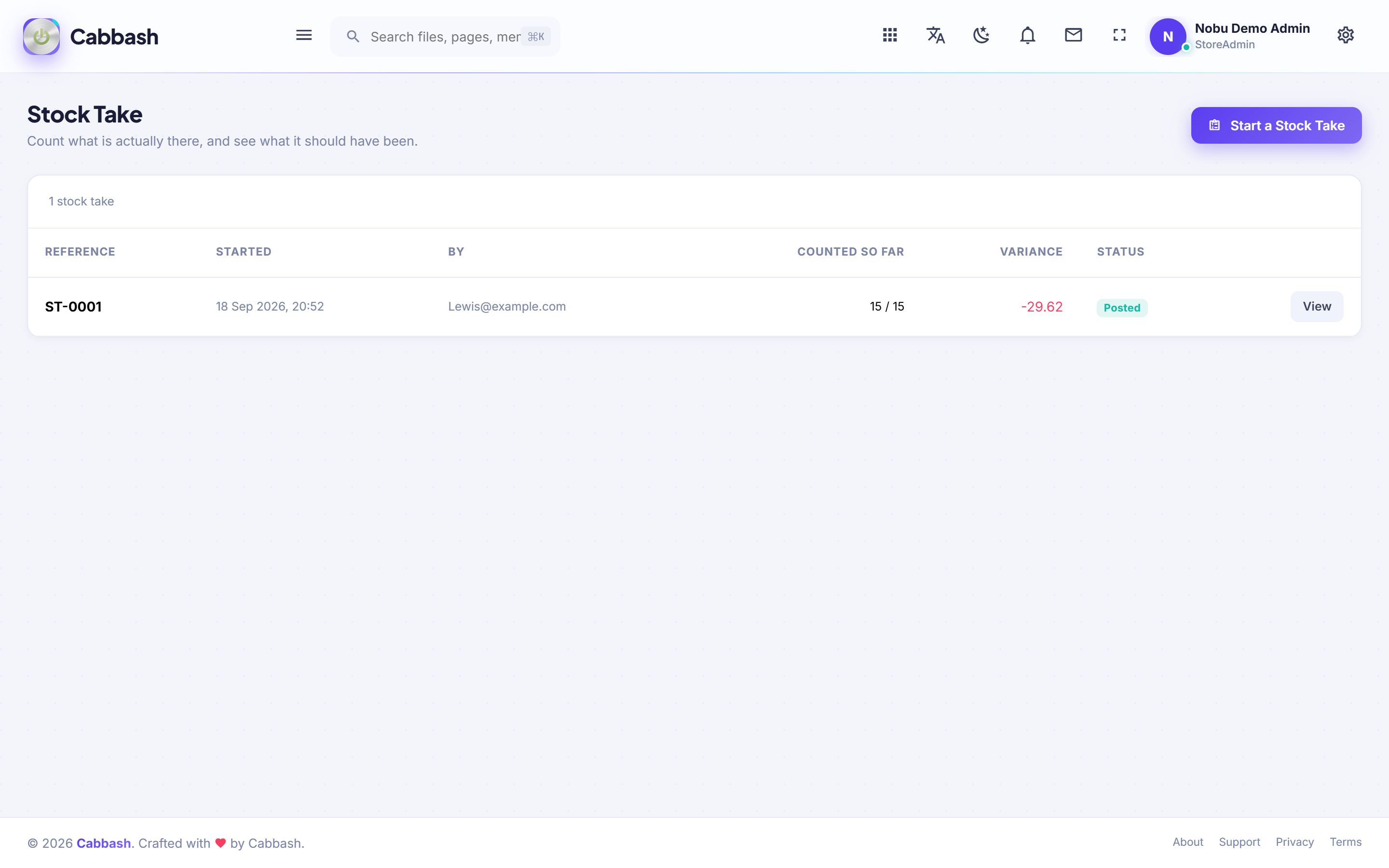Open the Terms footer link
Image resolution: width=1389 pixels, height=868 pixels.
coord(1346,842)
